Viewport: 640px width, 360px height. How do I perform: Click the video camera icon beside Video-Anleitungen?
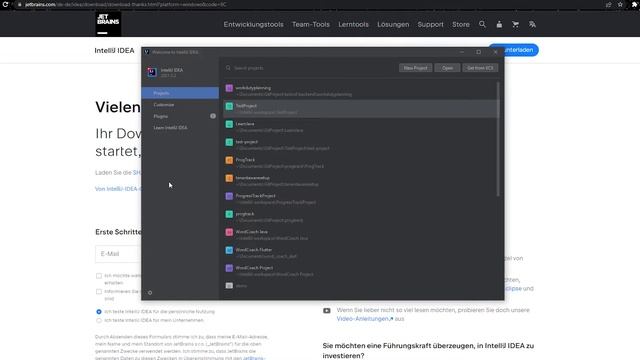point(327,311)
